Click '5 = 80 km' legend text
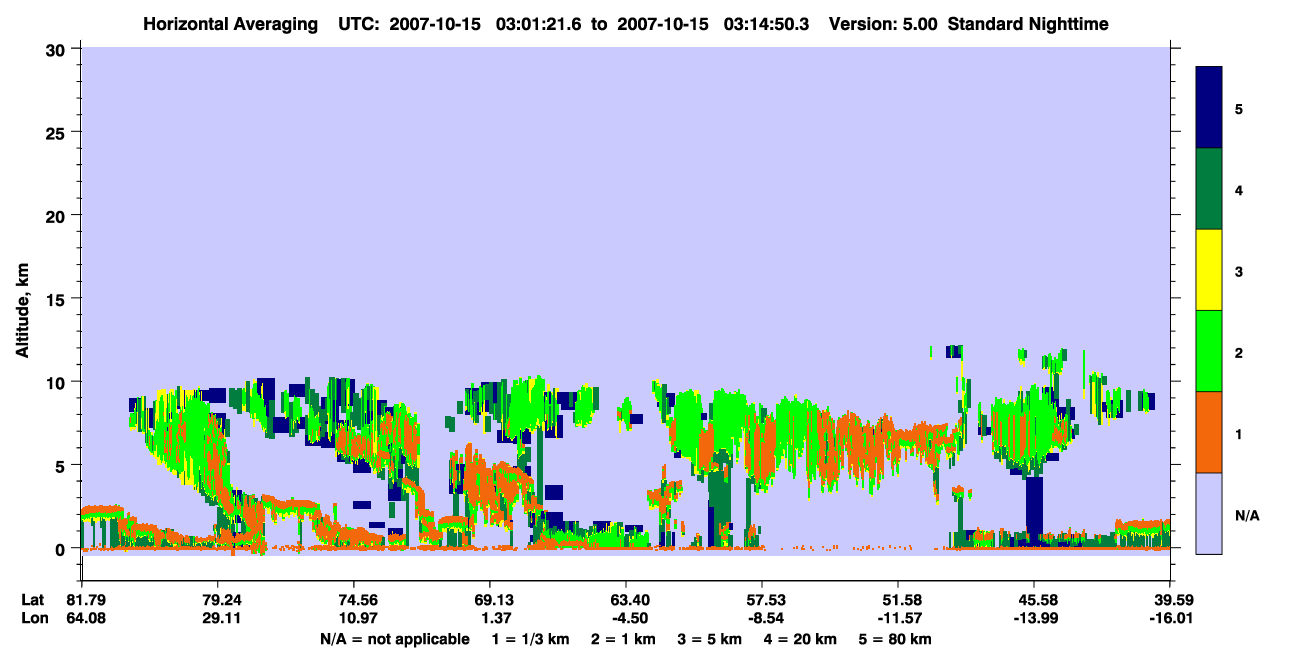 point(897,639)
